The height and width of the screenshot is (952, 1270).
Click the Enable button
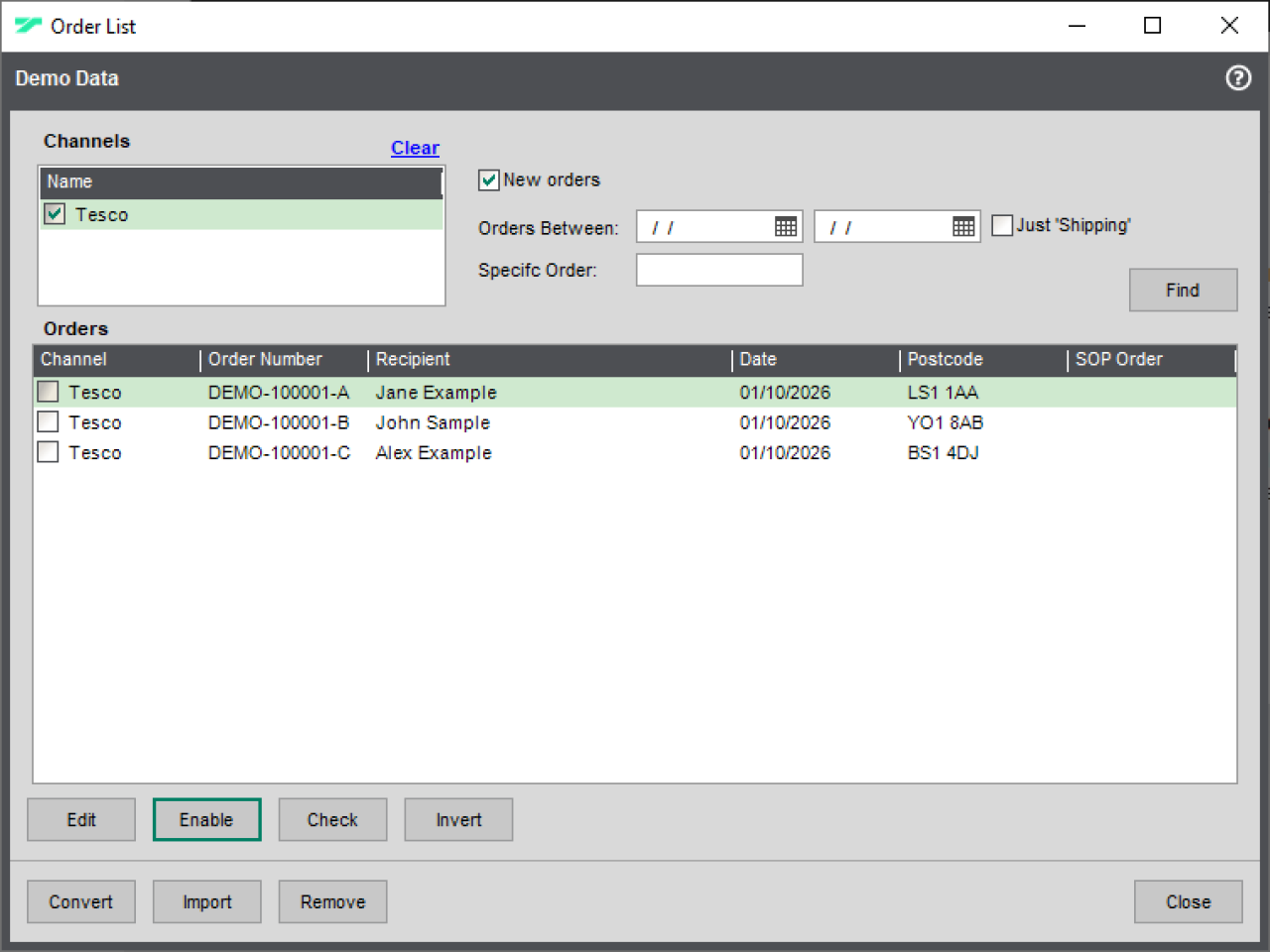click(x=206, y=820)
